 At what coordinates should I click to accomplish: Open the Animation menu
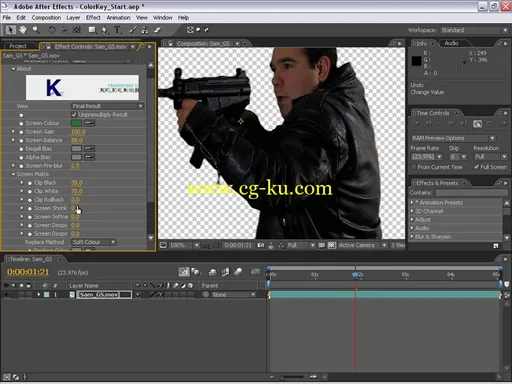pyautogui.click(x=118, y=18)
